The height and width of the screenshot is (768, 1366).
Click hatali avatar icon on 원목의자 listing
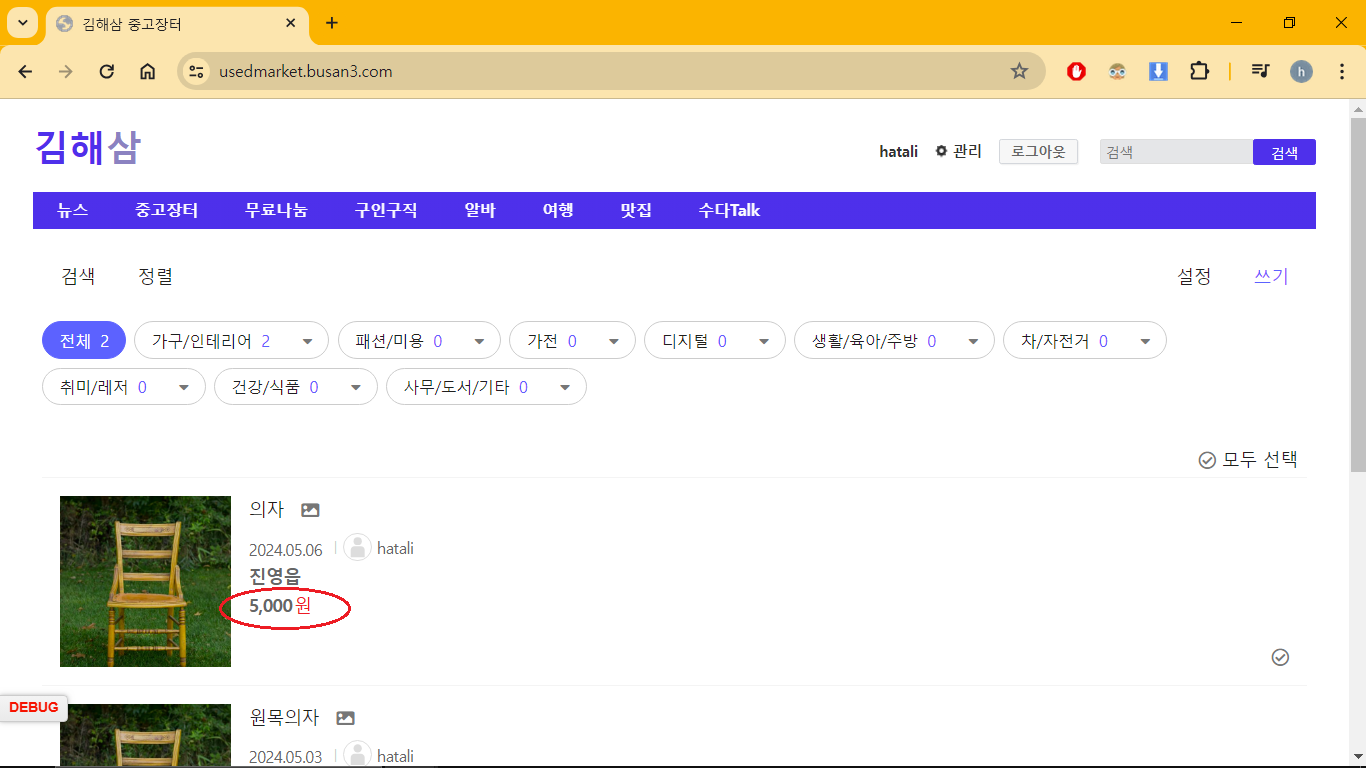357,755
